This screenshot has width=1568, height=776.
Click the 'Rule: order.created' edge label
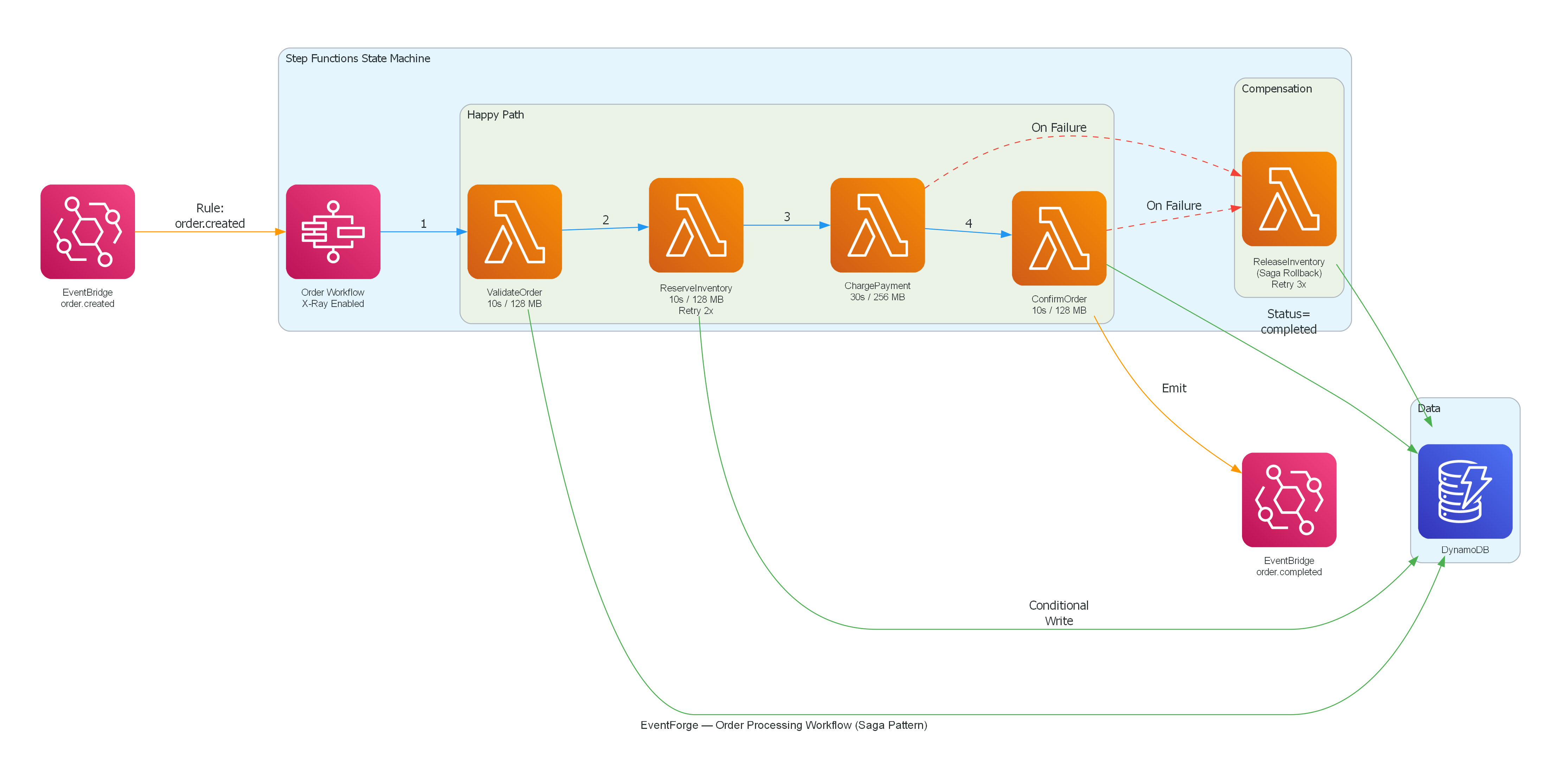coord(210,216)
